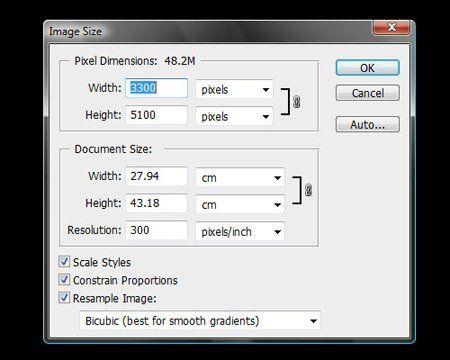This screenshot has height=360, width=450.
Task: Click the document size chain link icon
Action: click(x=308, y=190)
